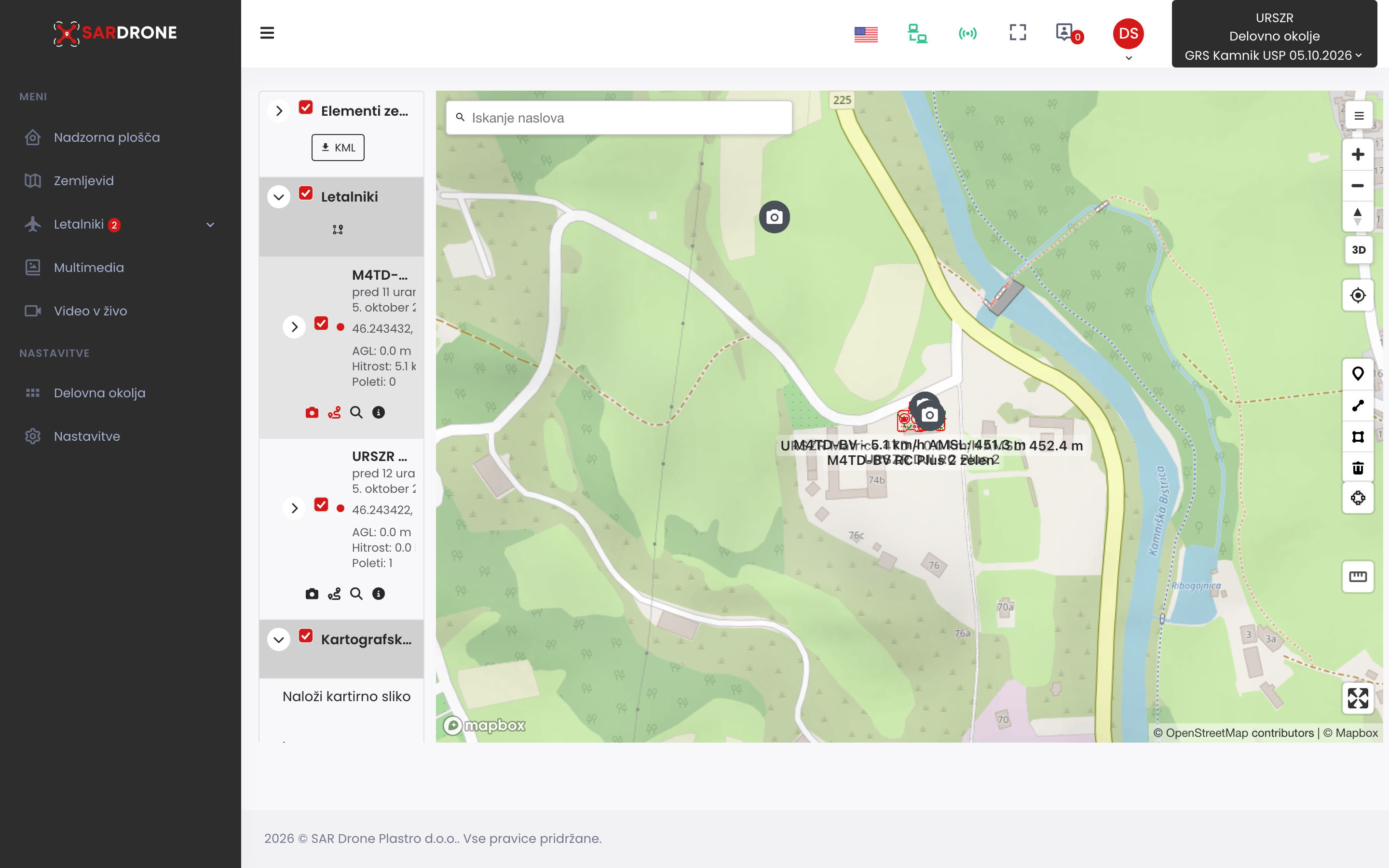Image resolution: width=1389 pixels, height=868 pixels.
Task: Zoom in on the map with the plus button
Action: tap(1358, 154)
